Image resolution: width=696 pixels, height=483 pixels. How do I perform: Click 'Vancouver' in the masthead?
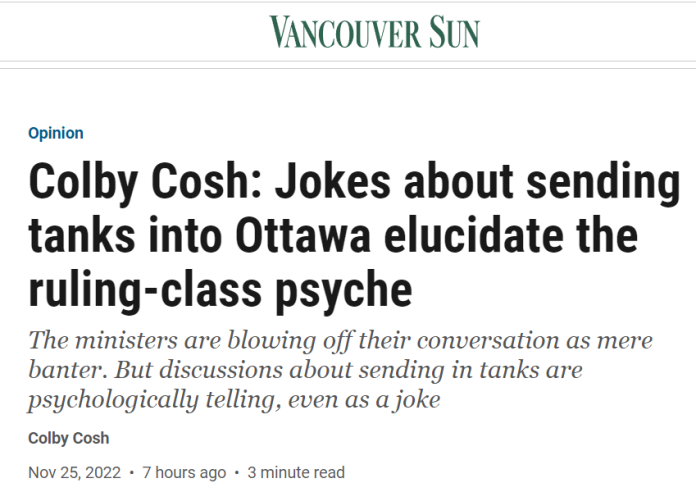[x=345, y=32]
